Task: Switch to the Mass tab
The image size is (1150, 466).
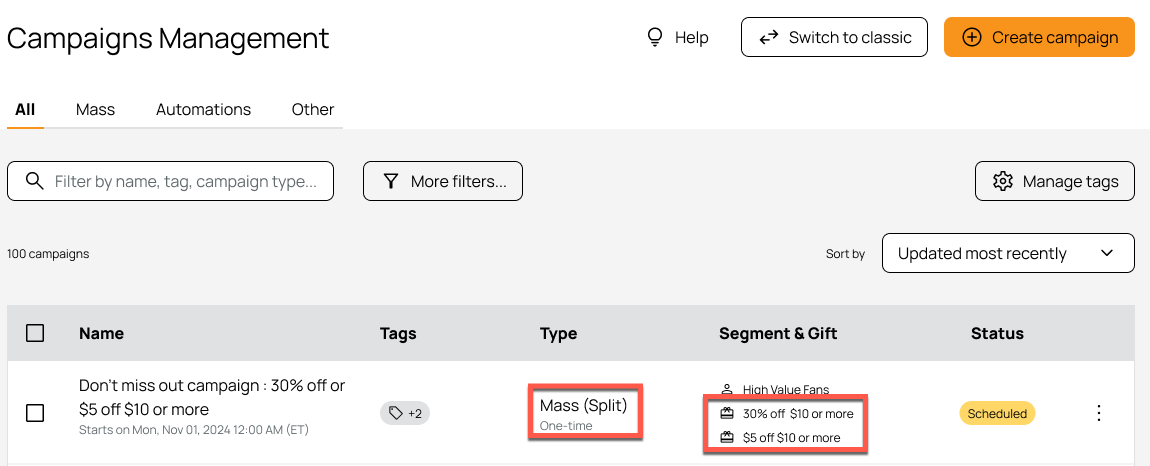Action: coord(95,109)
